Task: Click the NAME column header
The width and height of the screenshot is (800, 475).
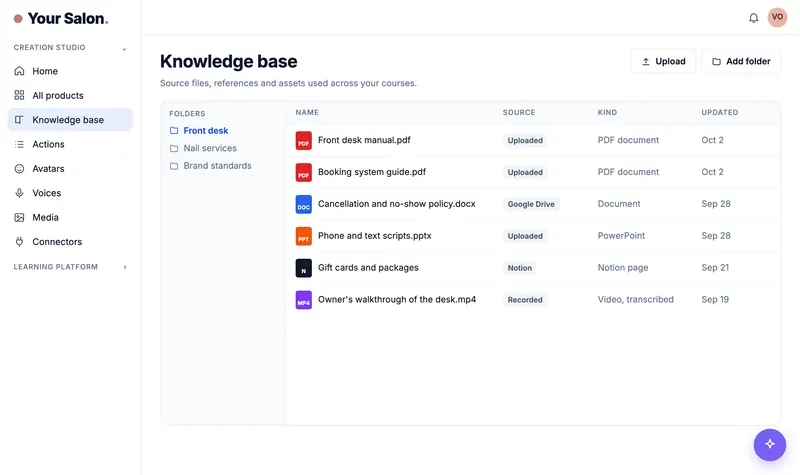Action: coord(307,112)
